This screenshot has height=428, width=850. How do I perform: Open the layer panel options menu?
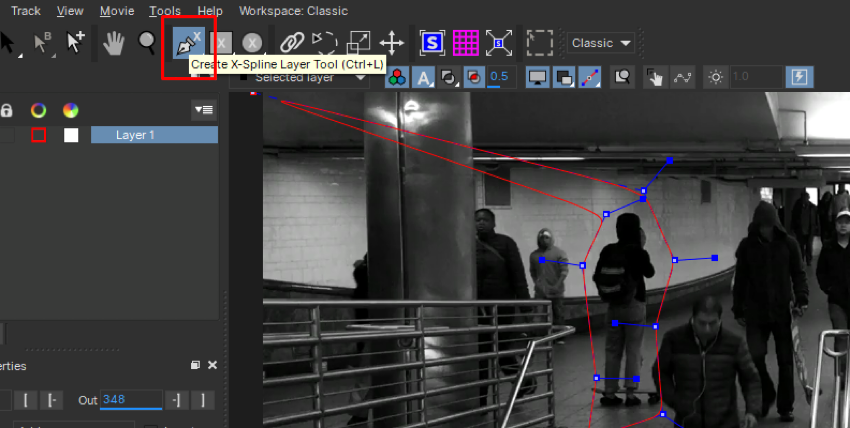[x=204, y=110]
